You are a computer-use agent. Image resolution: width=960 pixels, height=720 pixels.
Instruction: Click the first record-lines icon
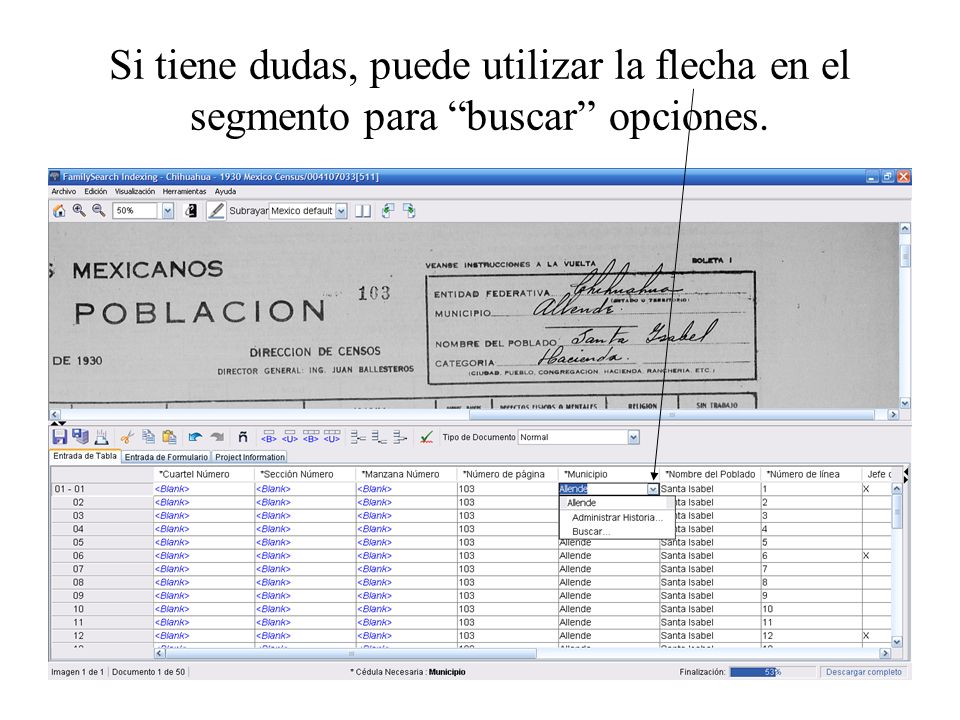coord(358,437)
